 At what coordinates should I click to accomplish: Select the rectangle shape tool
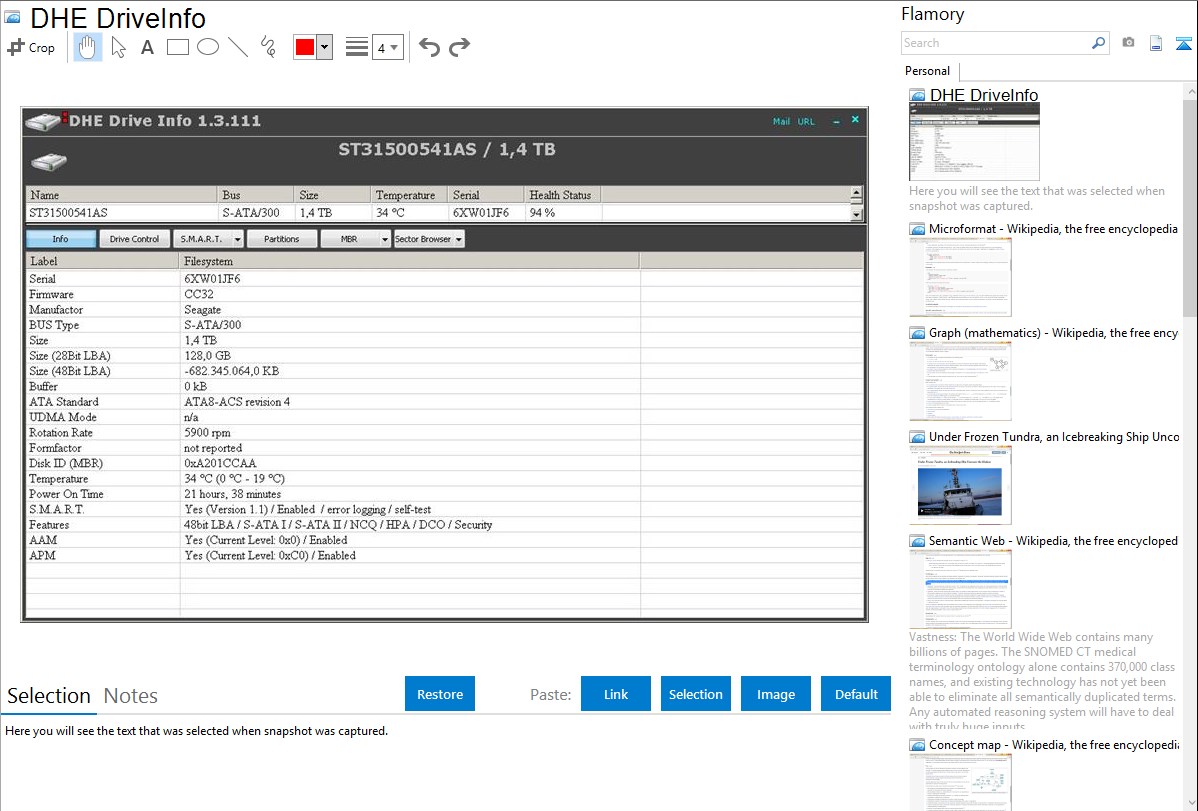[x=177, y=47]
